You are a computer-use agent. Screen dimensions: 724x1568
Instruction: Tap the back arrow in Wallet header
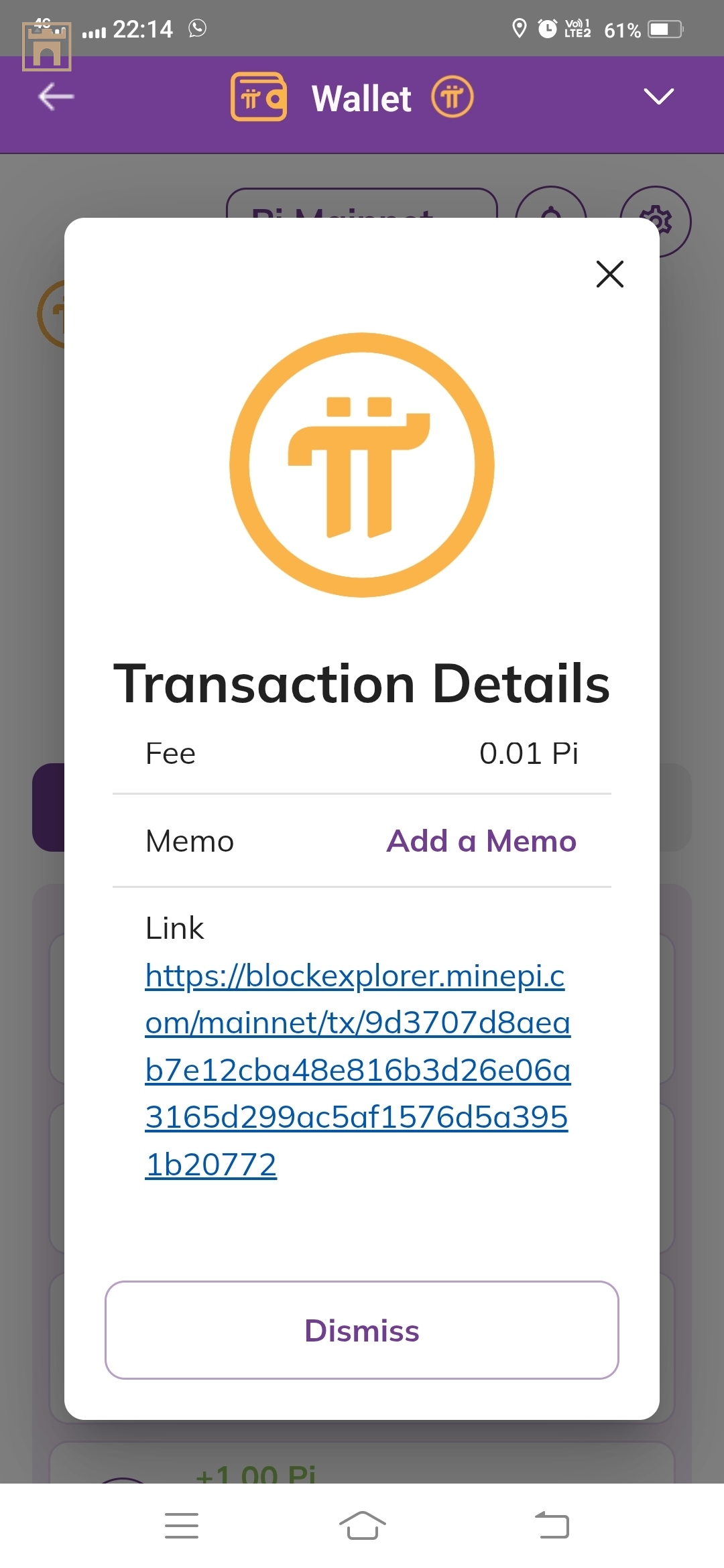click(56, 96)
